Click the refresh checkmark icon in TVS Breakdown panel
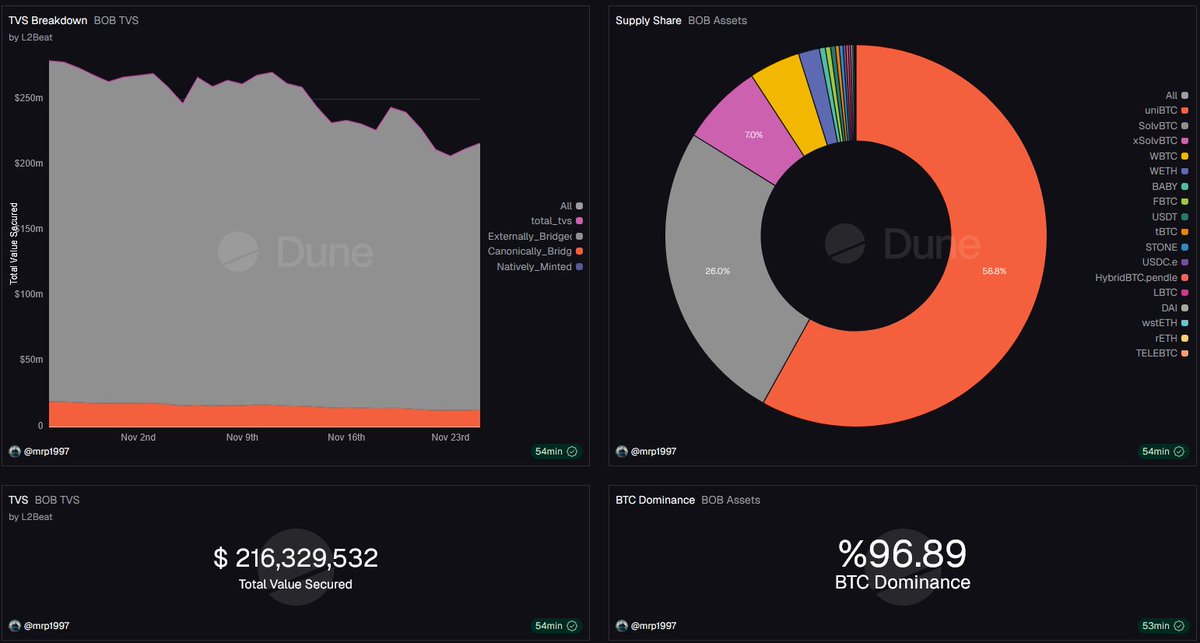Screen dimensions: 1200x643 [572, 452]
